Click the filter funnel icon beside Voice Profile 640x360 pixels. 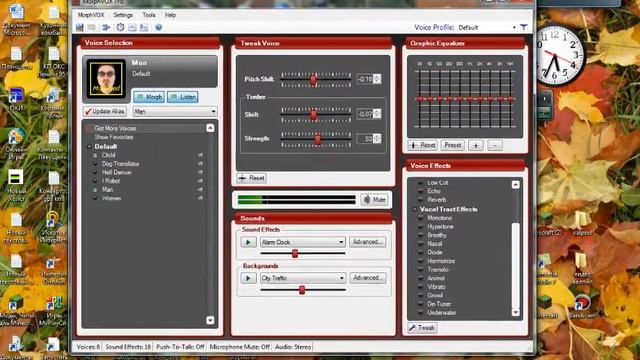pyautogui.click(x=524, y=27)
